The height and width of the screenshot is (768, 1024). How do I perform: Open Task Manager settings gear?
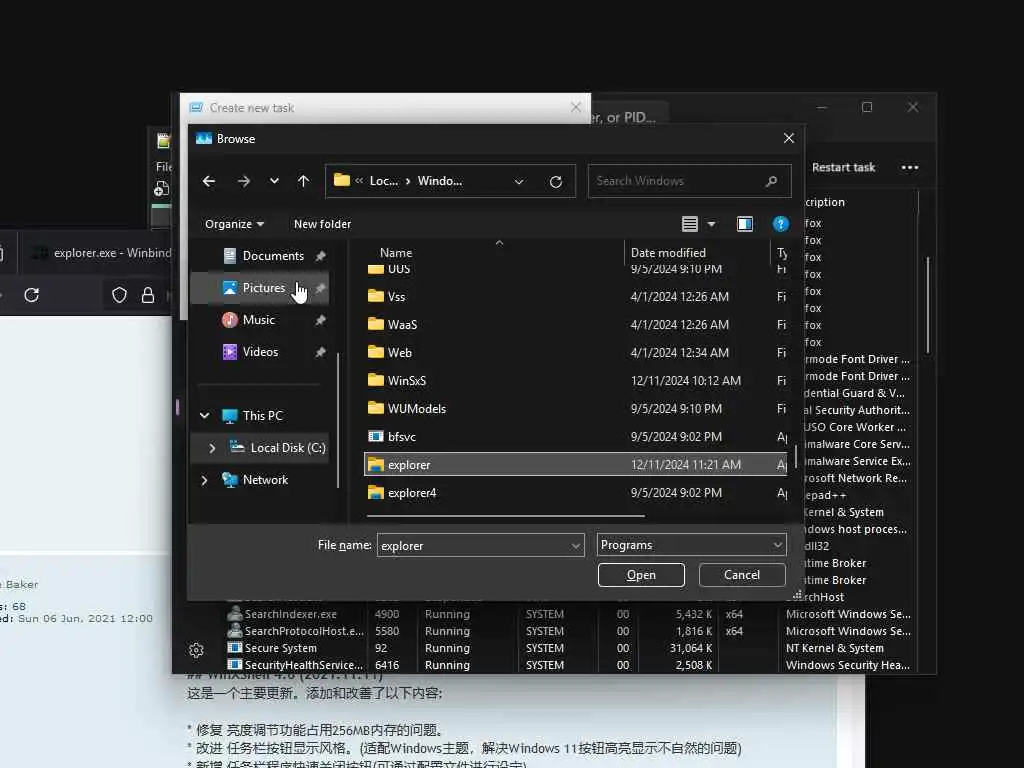point(196,650)
